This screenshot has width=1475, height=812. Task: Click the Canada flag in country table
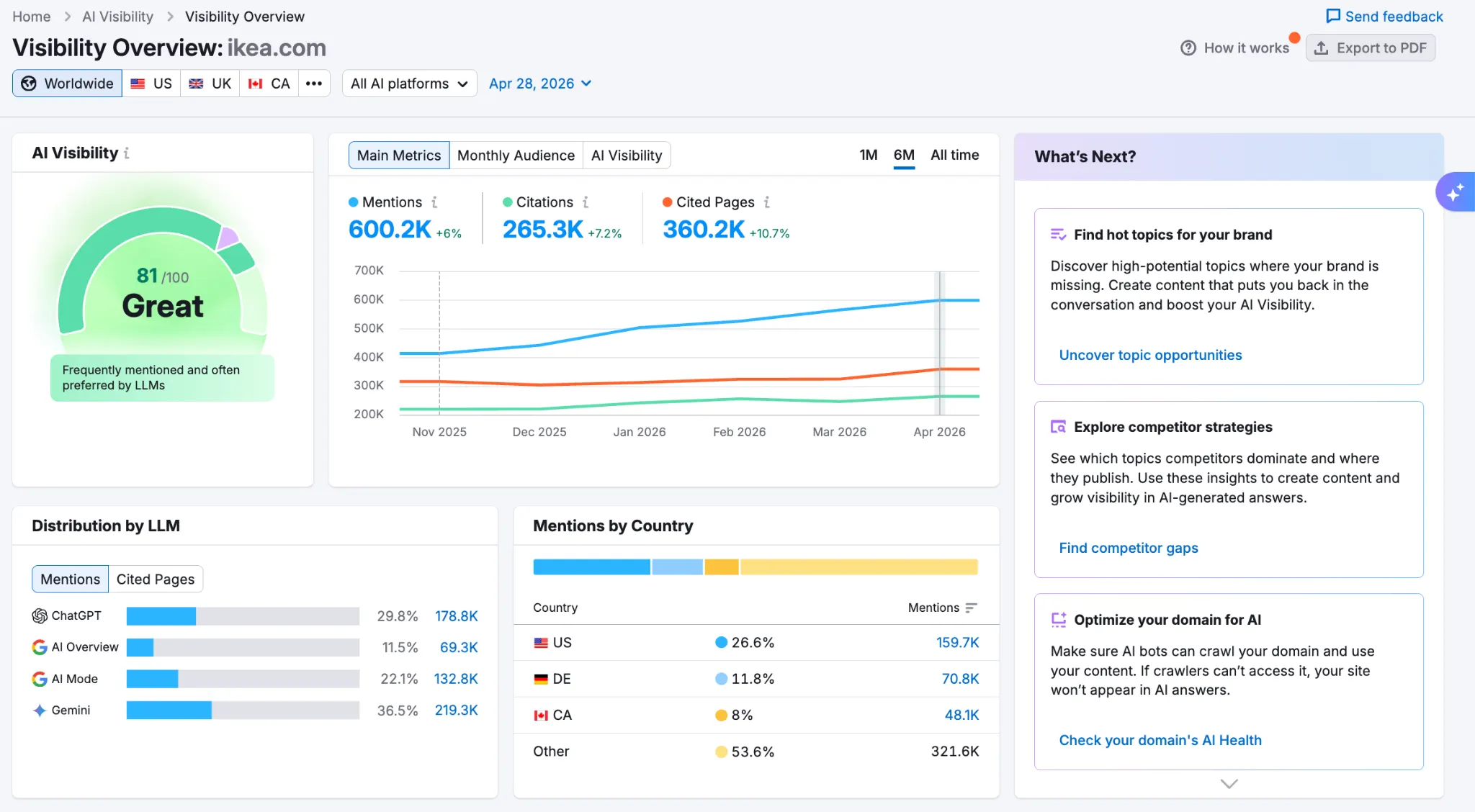(x=541, y=716)
